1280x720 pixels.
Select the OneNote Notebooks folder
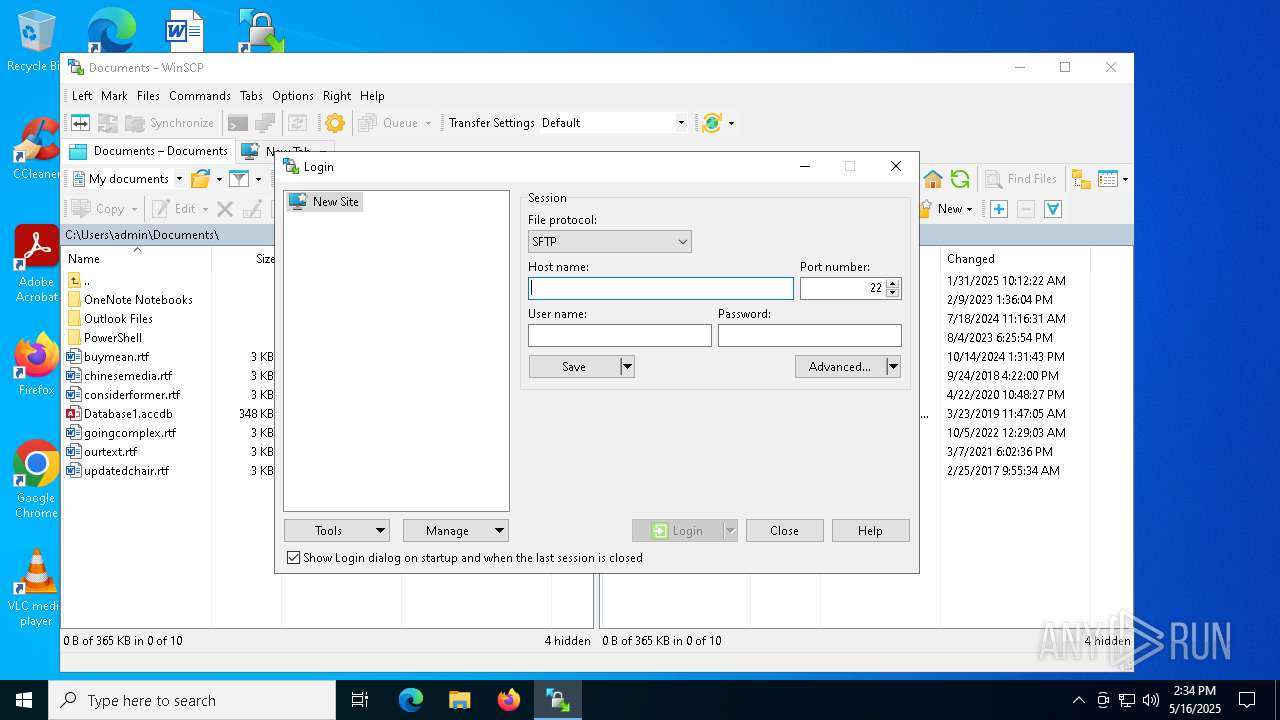point(138,300)
